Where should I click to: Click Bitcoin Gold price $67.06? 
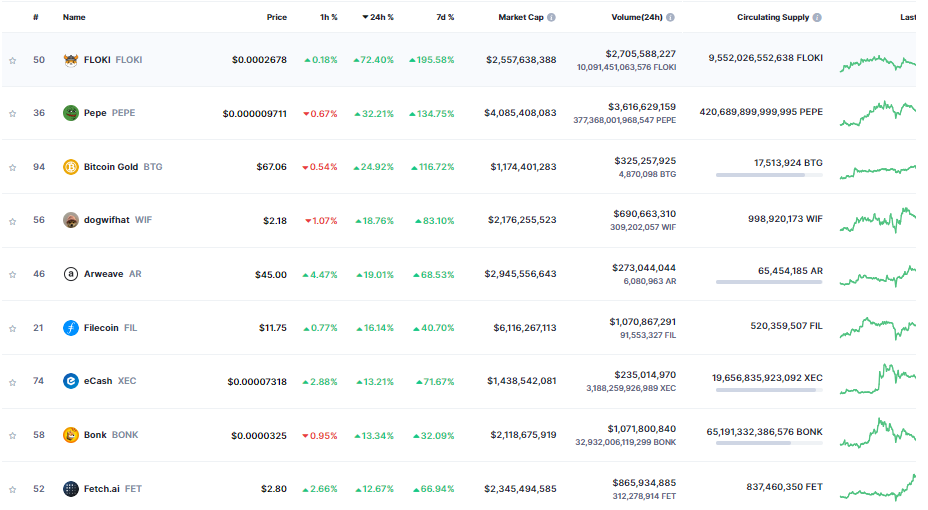[272, 167]
